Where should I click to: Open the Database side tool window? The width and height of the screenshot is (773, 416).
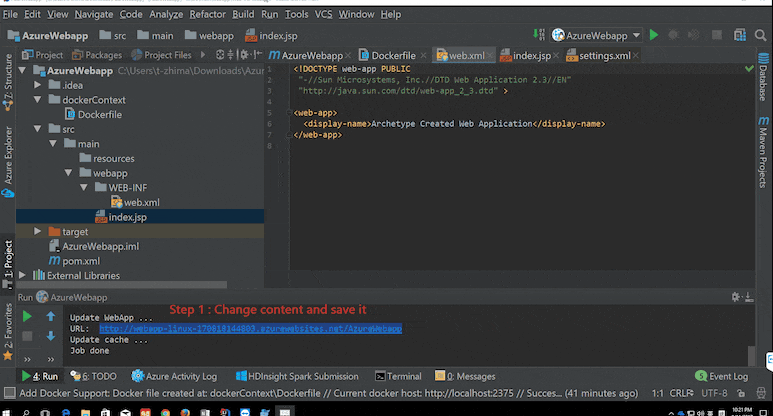(x=763, y=77)
